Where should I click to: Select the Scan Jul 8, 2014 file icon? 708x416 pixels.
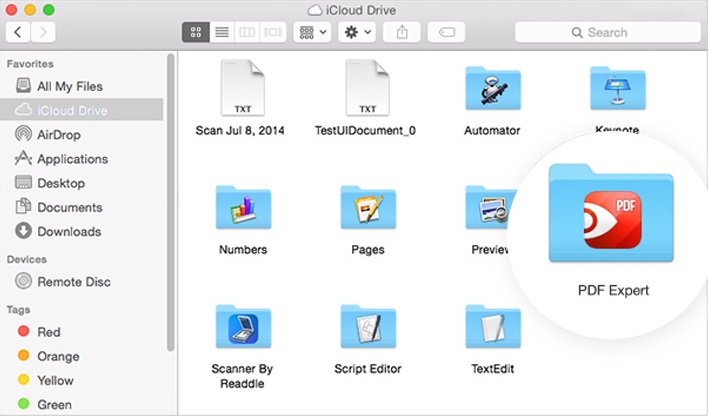click(242, 88)
